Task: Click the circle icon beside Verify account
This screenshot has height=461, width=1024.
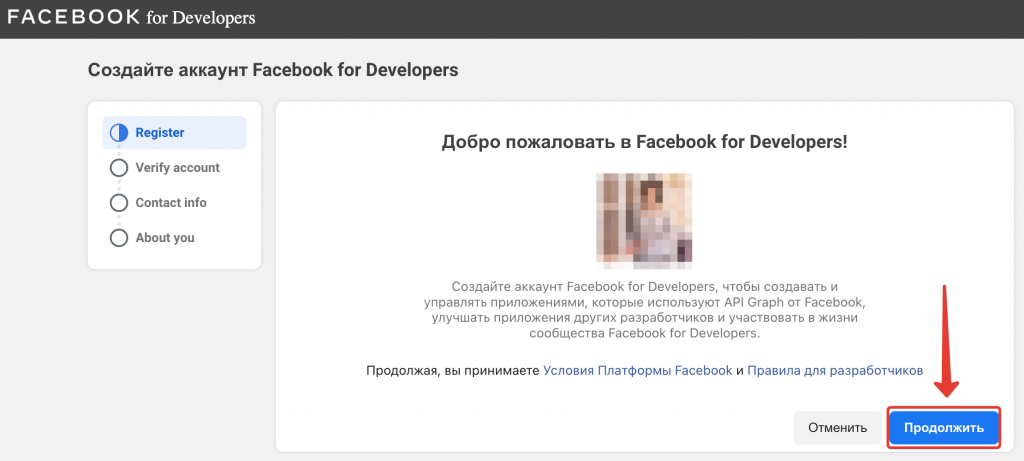Action: click(119, 168)
